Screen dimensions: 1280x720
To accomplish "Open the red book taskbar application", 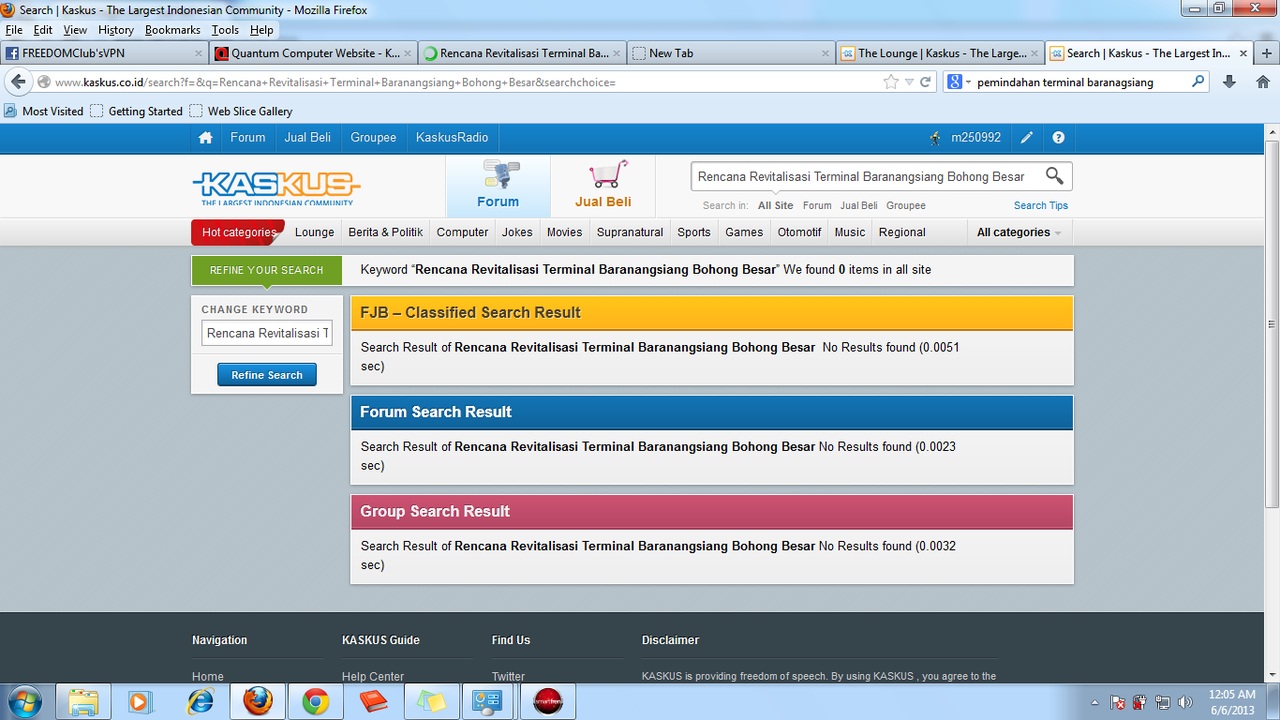I will (374, 702).
